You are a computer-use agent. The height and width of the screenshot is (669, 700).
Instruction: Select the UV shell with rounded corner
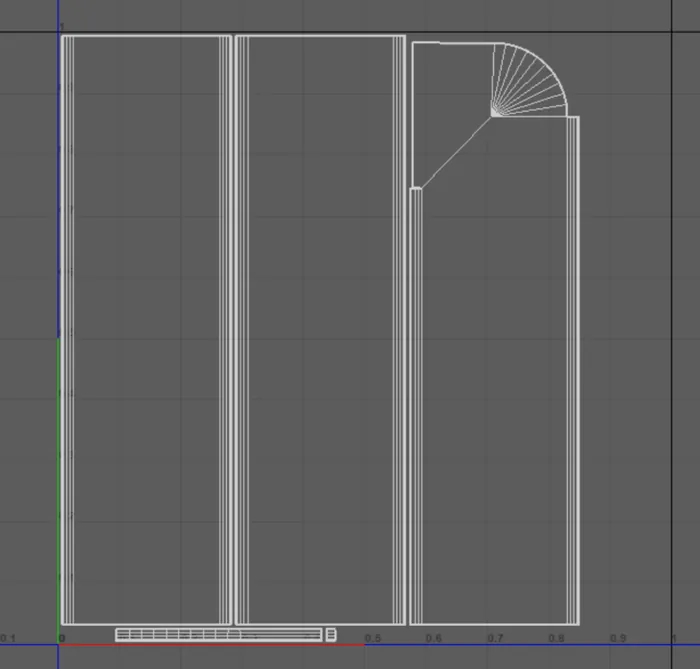click(495, 333)
